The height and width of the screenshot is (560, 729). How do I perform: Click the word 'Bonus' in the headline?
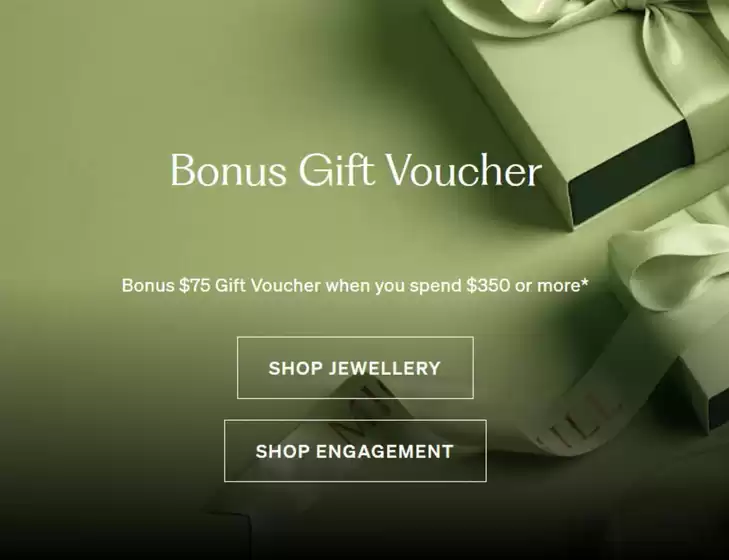click(228, 170)
